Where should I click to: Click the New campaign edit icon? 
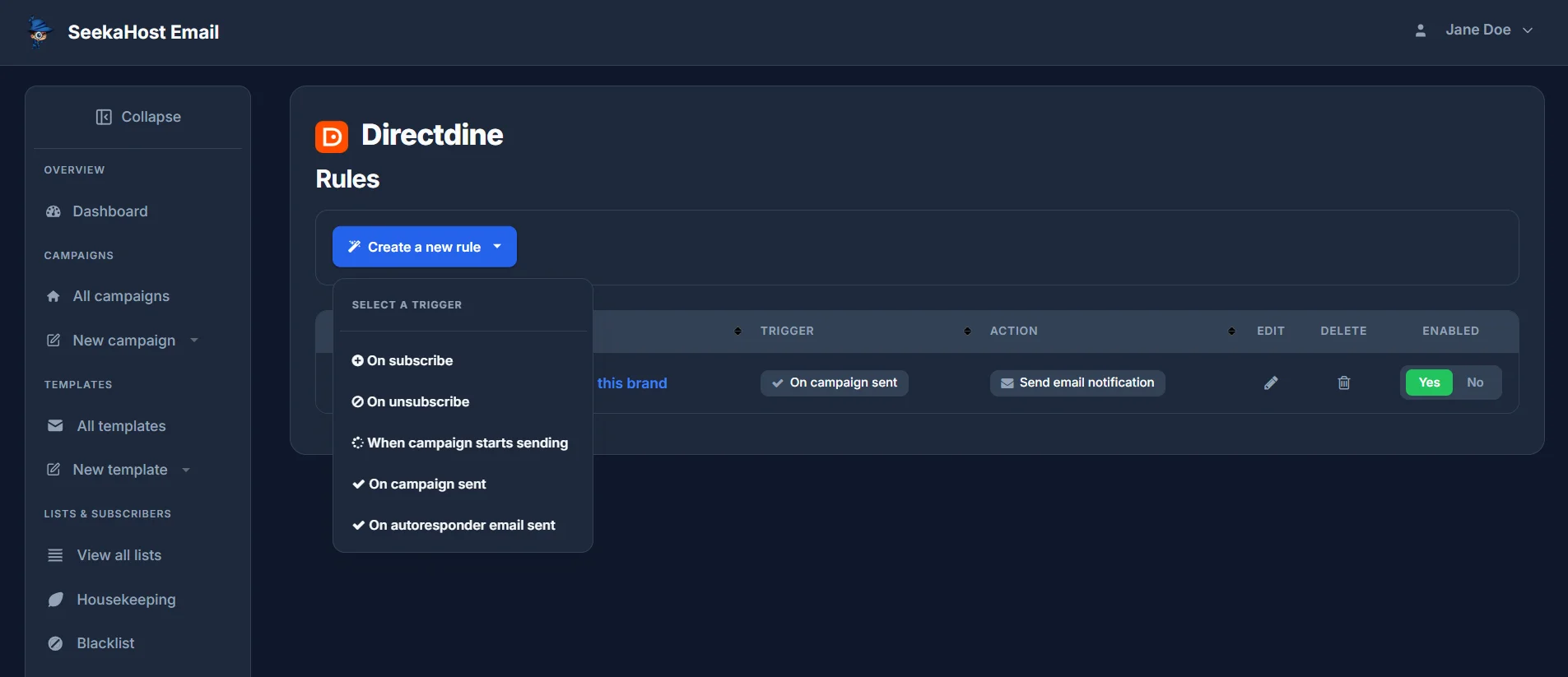(x=54, y=341)
